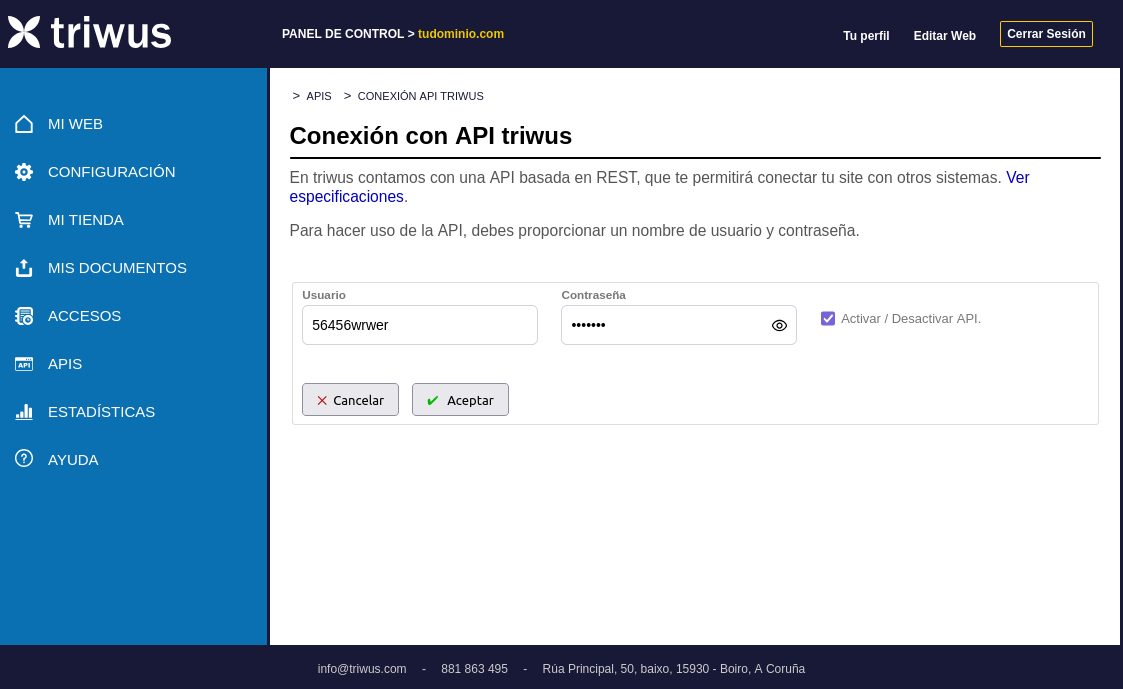Open the Mis Documentos menu item

click(x=117, y=268)
